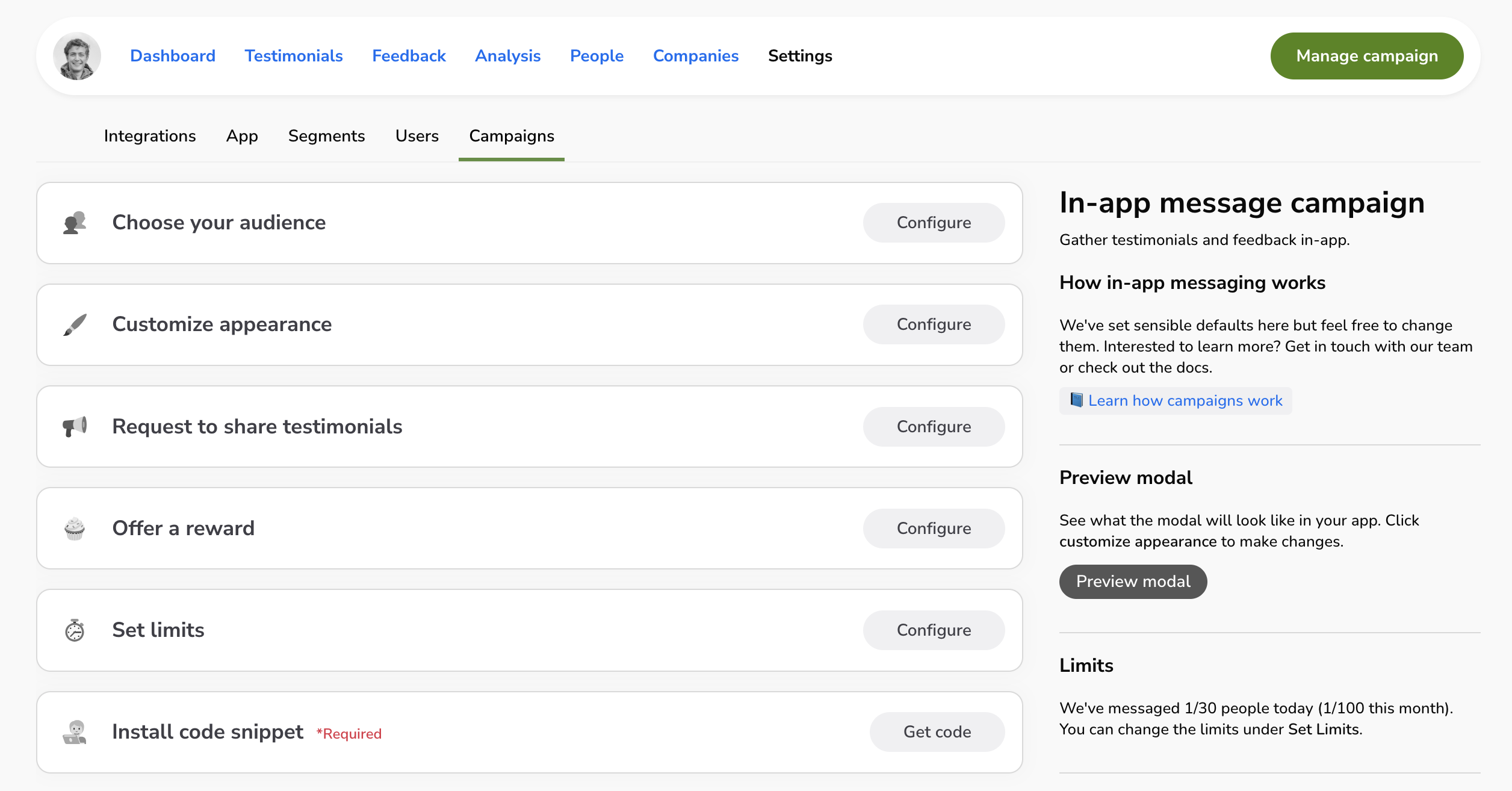The image size is (1512, 791).
Task: Switch to the Integrations tab
Action: pos(150,136)
